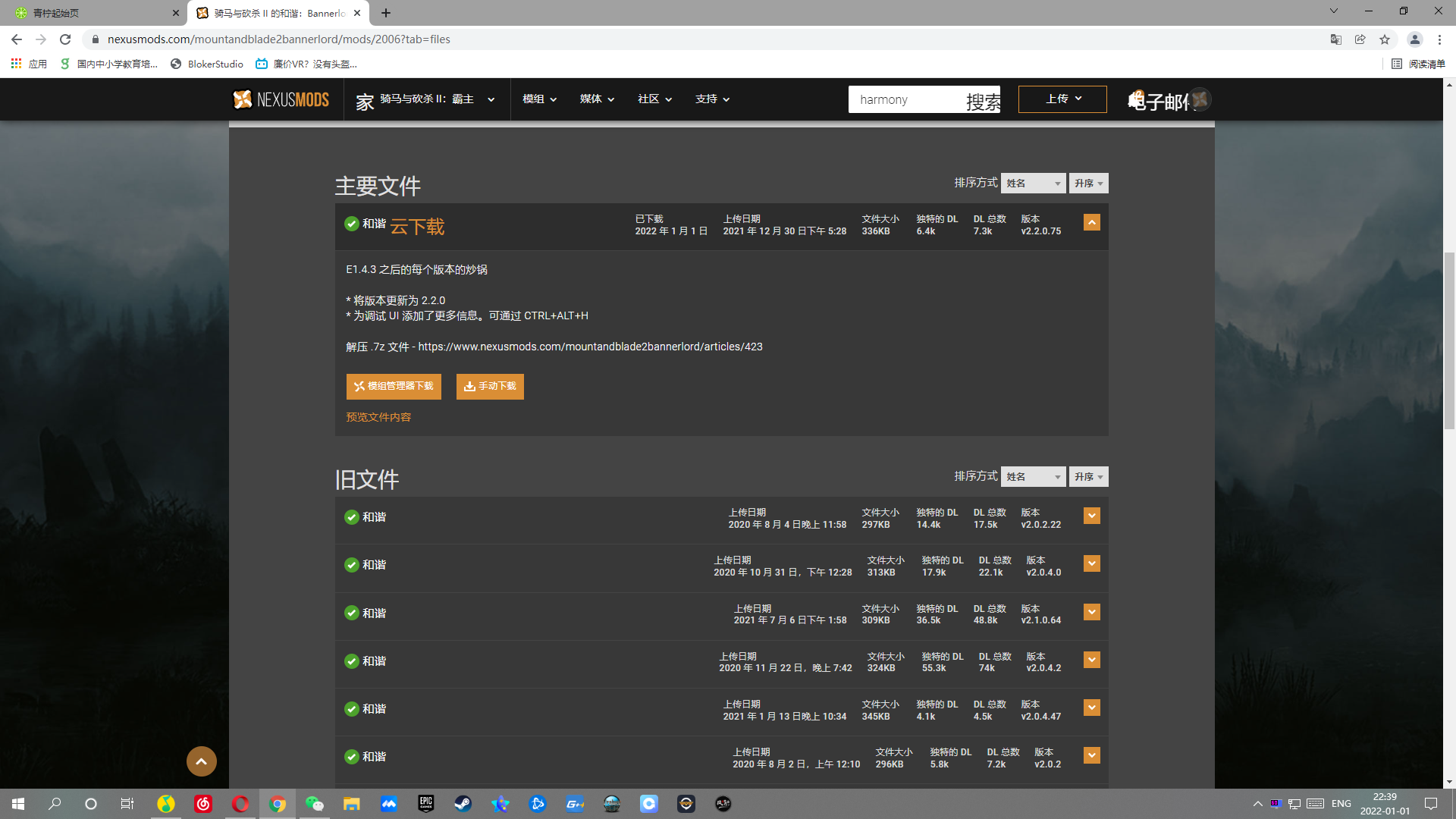Open the 国内中小学教育 bookmark
This screenshot has height=819, width=1456.
tap(108, 64)
